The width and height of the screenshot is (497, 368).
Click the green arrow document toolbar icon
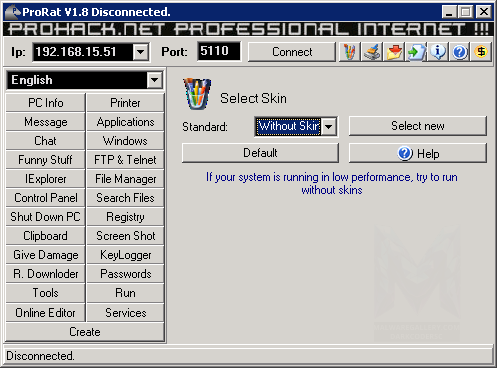(x=416, y=52)
